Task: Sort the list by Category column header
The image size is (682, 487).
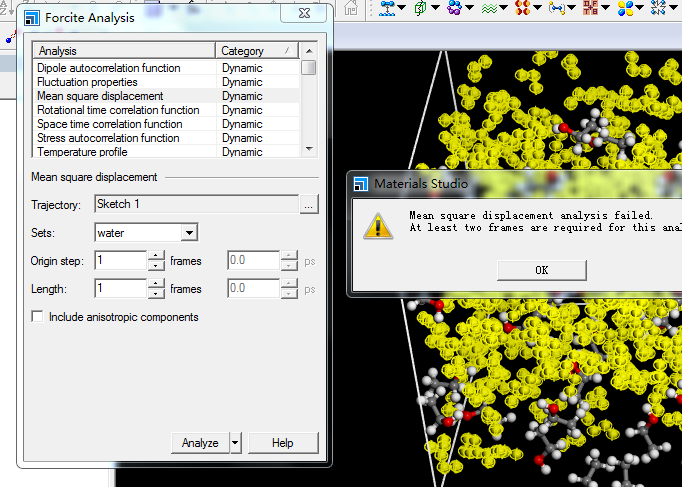Action: (256, 51)
